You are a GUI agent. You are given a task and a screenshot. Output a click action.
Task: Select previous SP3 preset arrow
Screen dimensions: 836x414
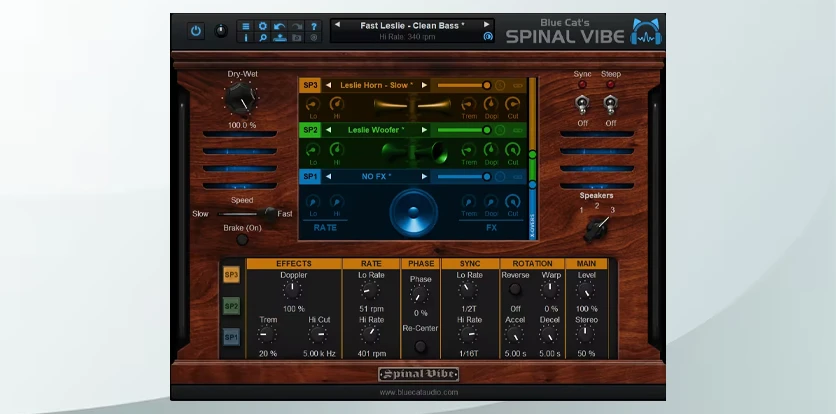(x=328, y=85)
